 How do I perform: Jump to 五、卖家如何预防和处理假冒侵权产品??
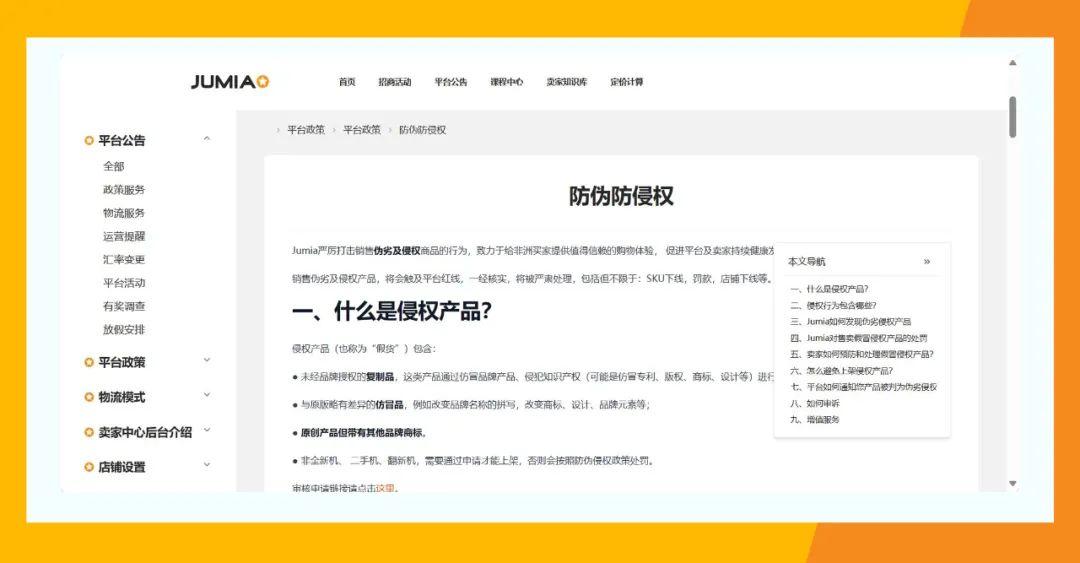click(x=862, y=354)
